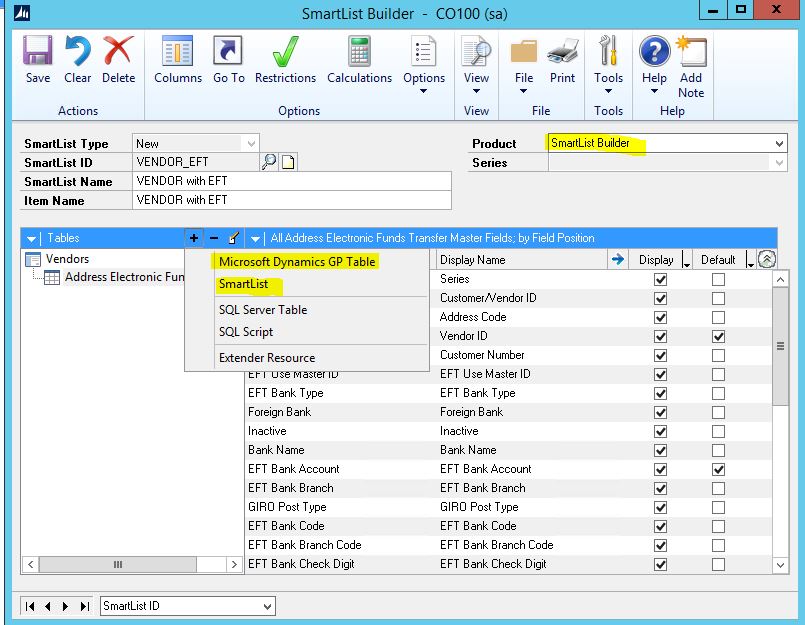Open SmartList ID lookup magnifier
Screen dimensions: 805x625
pos(269,162)
